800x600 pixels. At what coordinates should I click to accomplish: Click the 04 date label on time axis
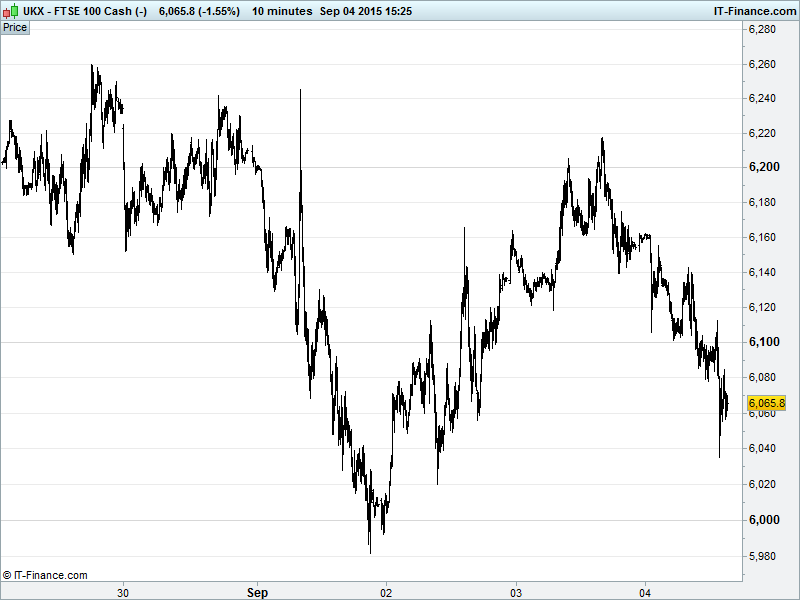(x=645, y=592)
